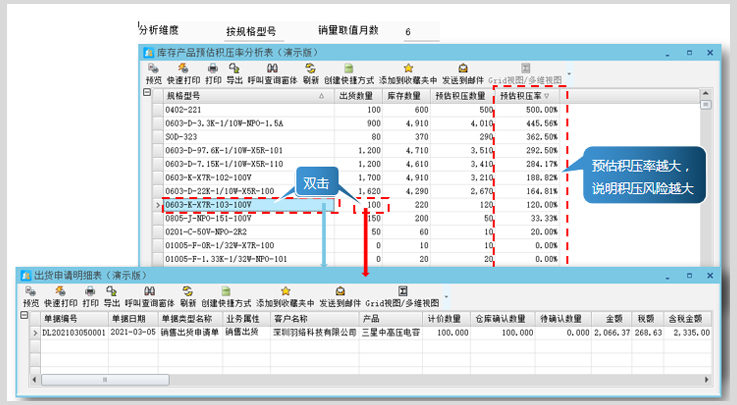Open Grid视图/多维视图 in 出货申请明细表 toolbar

coord(403,296)
